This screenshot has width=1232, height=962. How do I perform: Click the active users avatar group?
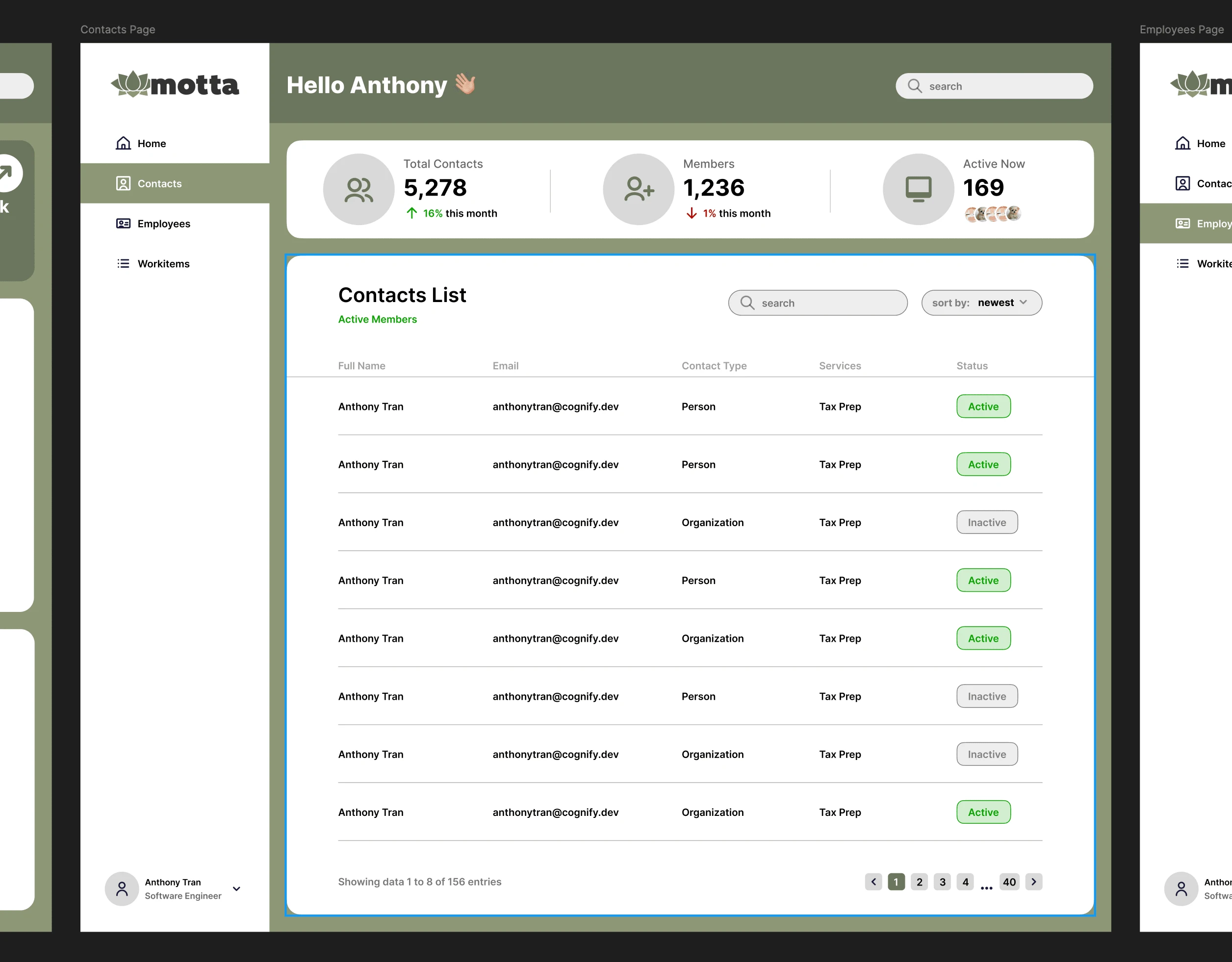pos(992,214)
